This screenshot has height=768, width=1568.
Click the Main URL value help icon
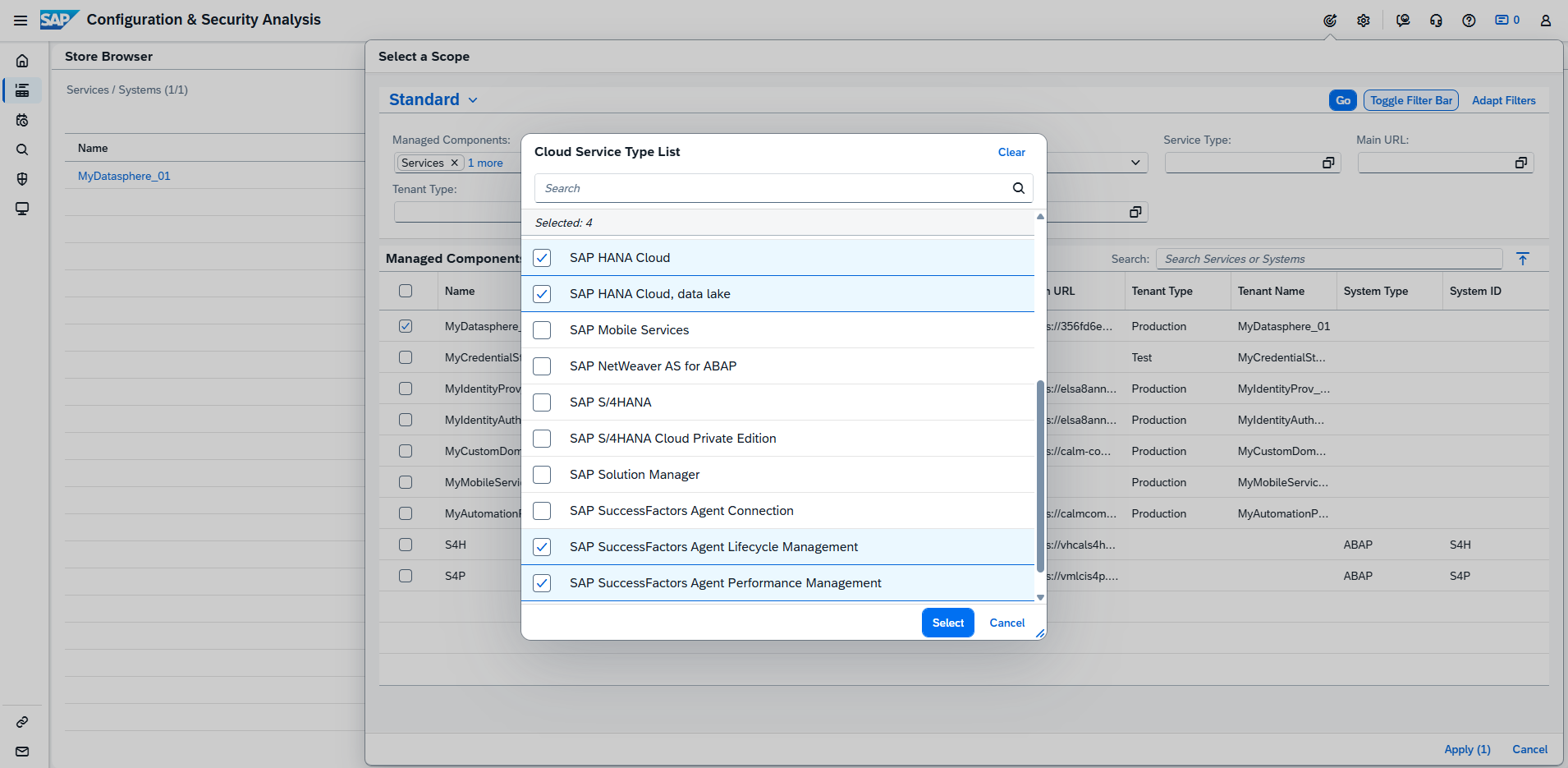(1520, 163)
